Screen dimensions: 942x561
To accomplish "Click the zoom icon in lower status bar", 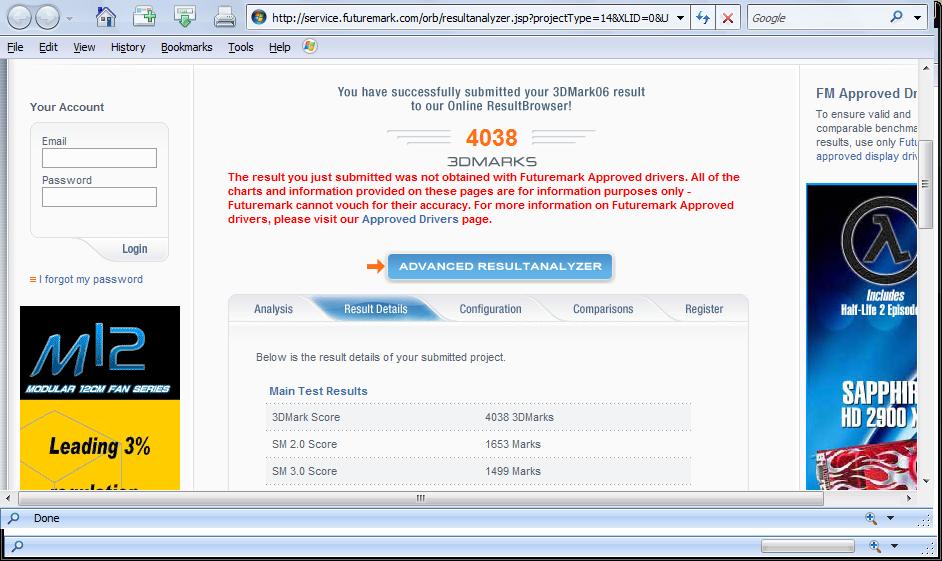I will [875, 546].
